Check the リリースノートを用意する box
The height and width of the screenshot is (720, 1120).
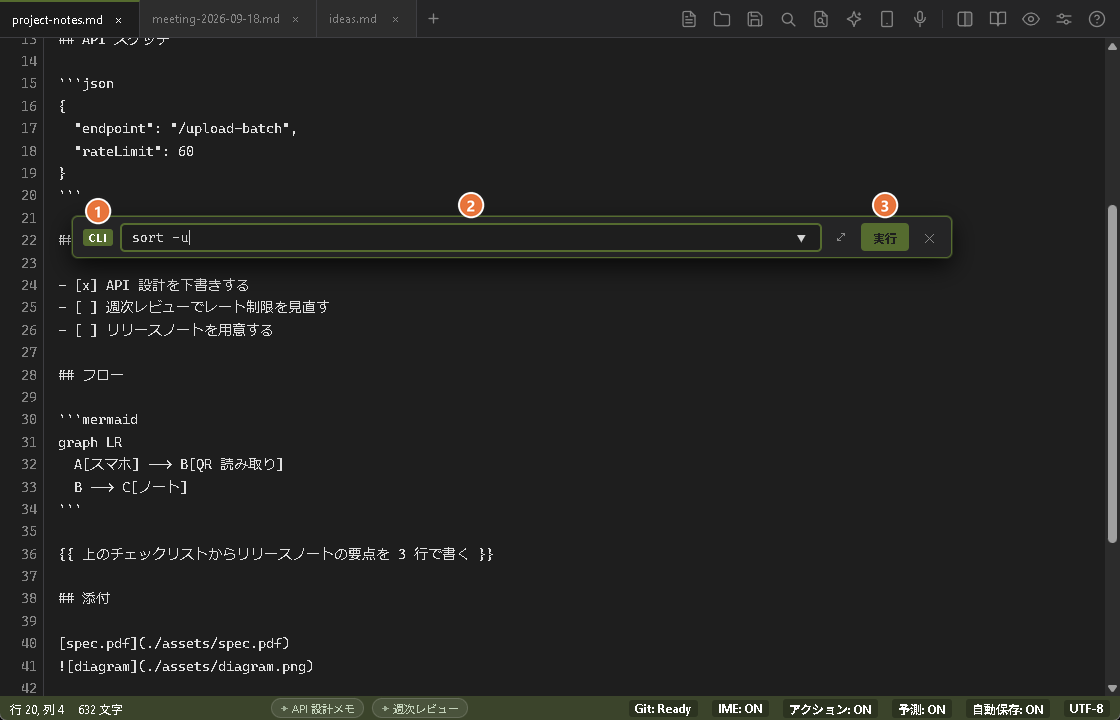(x=86, y=330)
